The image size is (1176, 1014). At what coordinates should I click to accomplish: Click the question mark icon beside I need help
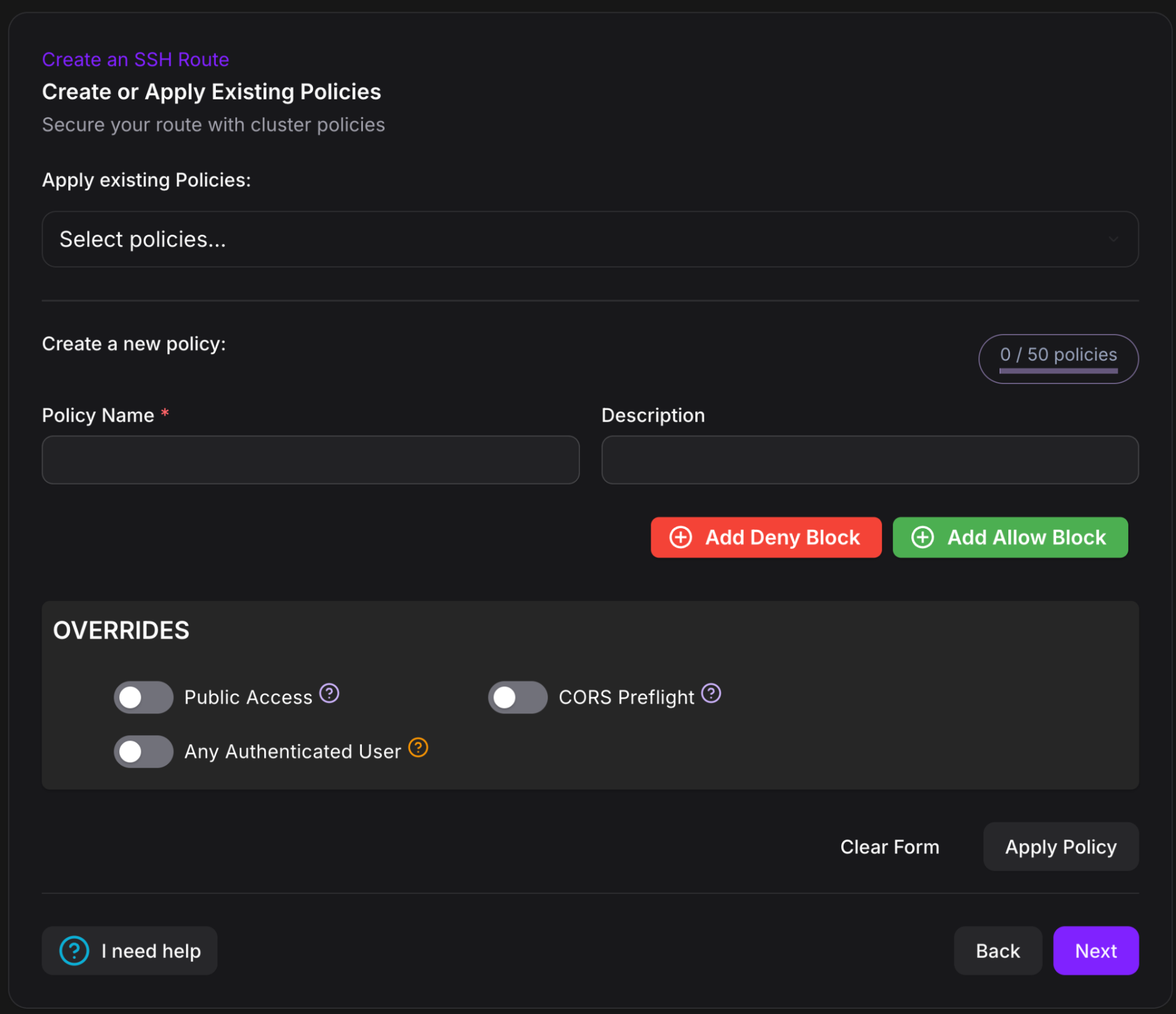coord(74,950)
